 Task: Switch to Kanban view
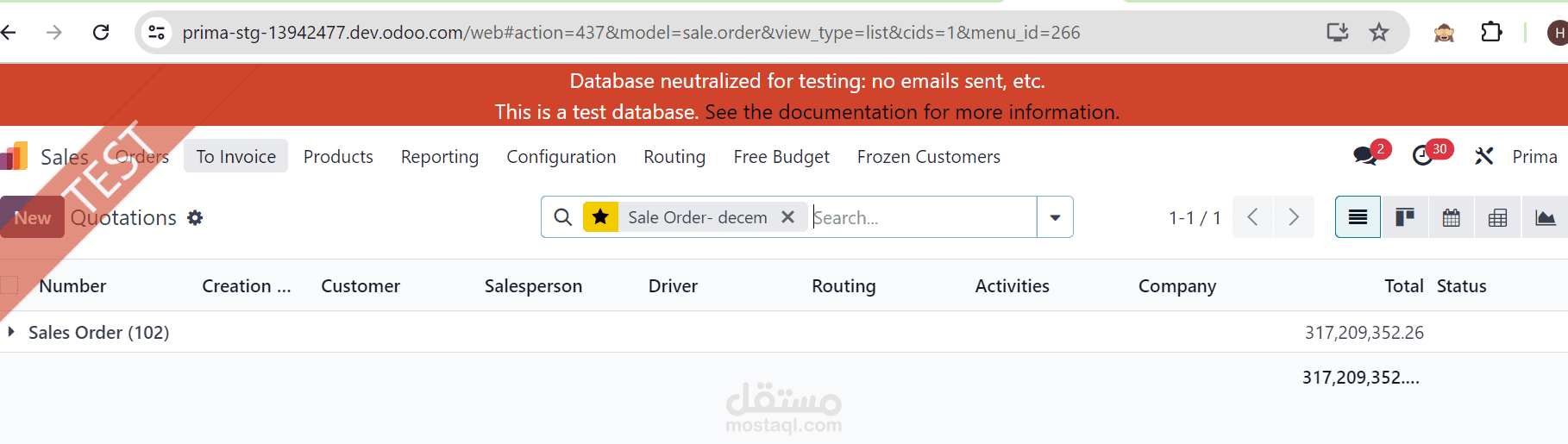coord(1405,217)
